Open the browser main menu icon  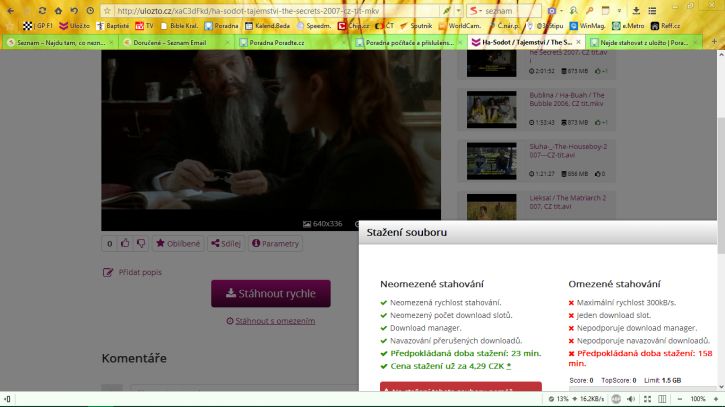coord(652,11)
